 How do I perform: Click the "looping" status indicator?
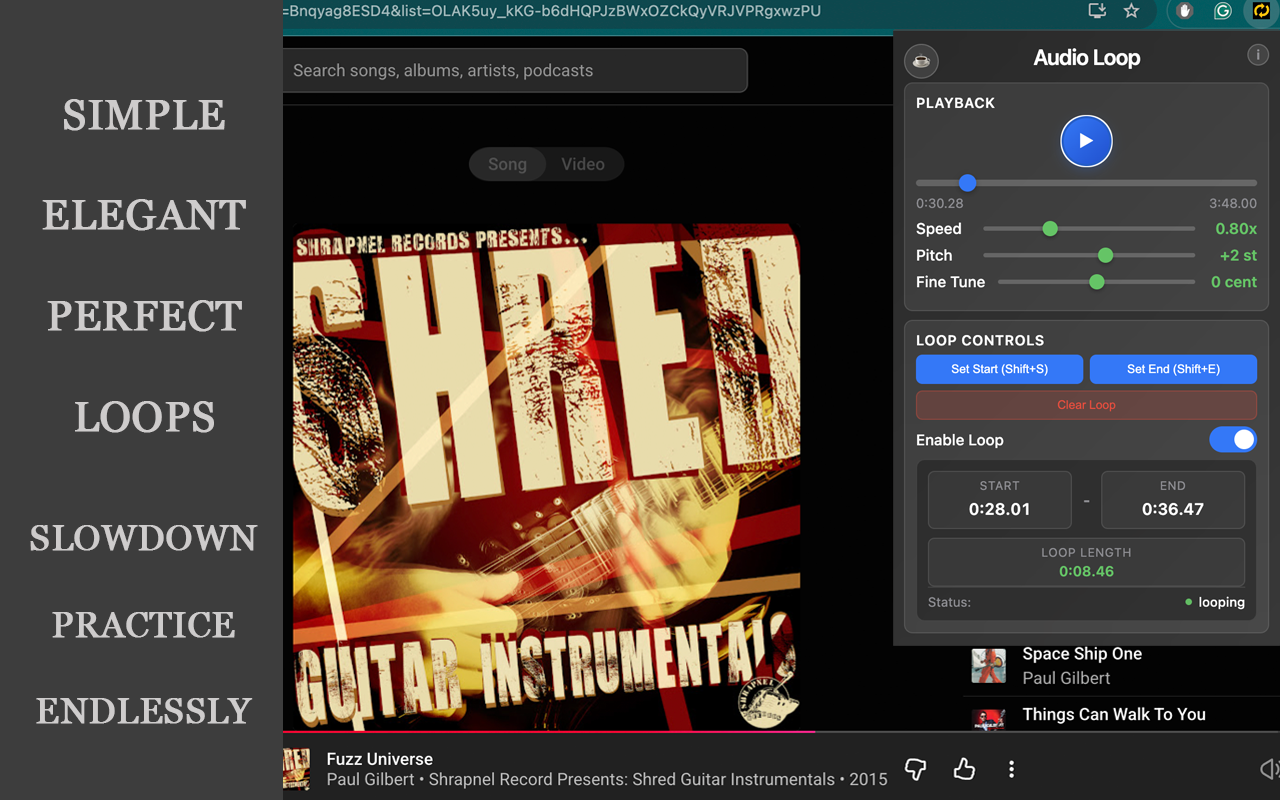pyautogui.click(x=1215, y=602)
